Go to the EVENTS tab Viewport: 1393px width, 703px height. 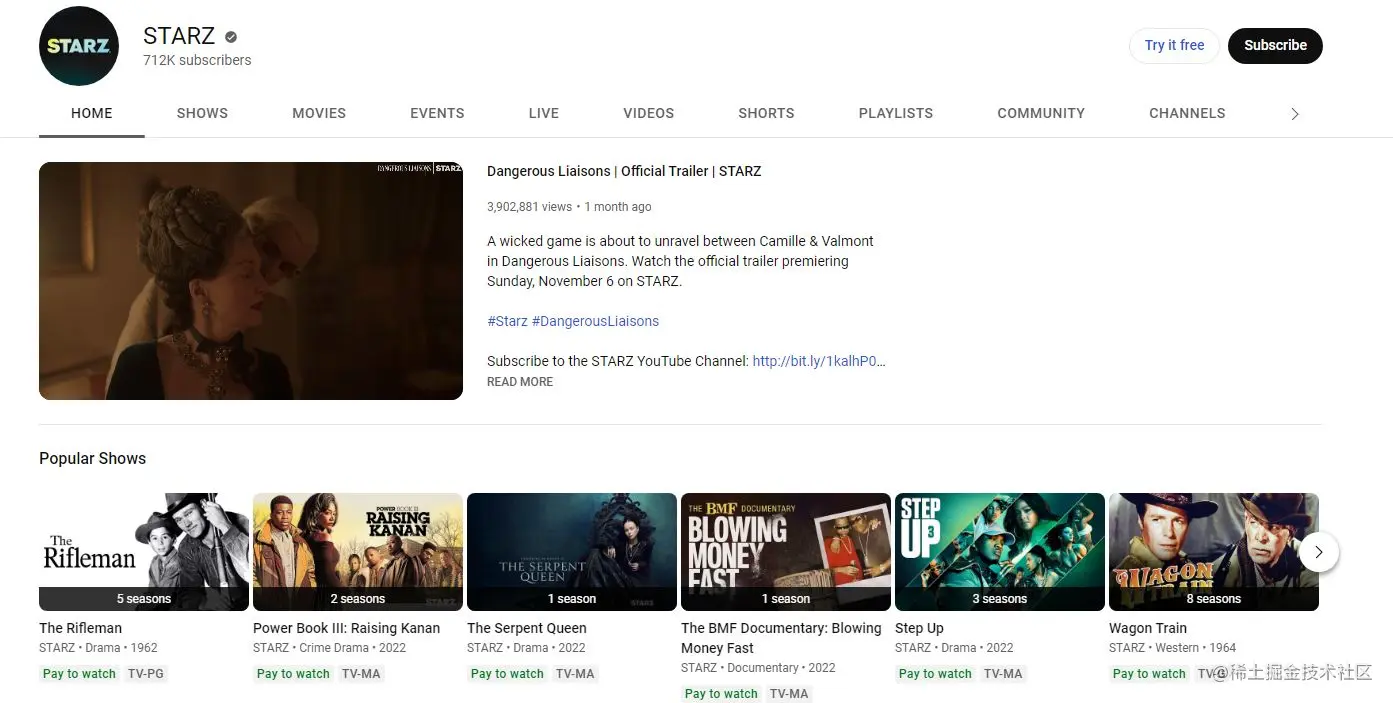[x=437, y=113]
